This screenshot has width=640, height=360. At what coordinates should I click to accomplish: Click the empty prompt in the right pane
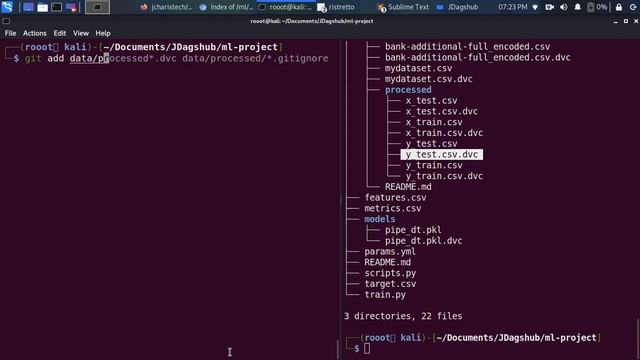point(367,348)
